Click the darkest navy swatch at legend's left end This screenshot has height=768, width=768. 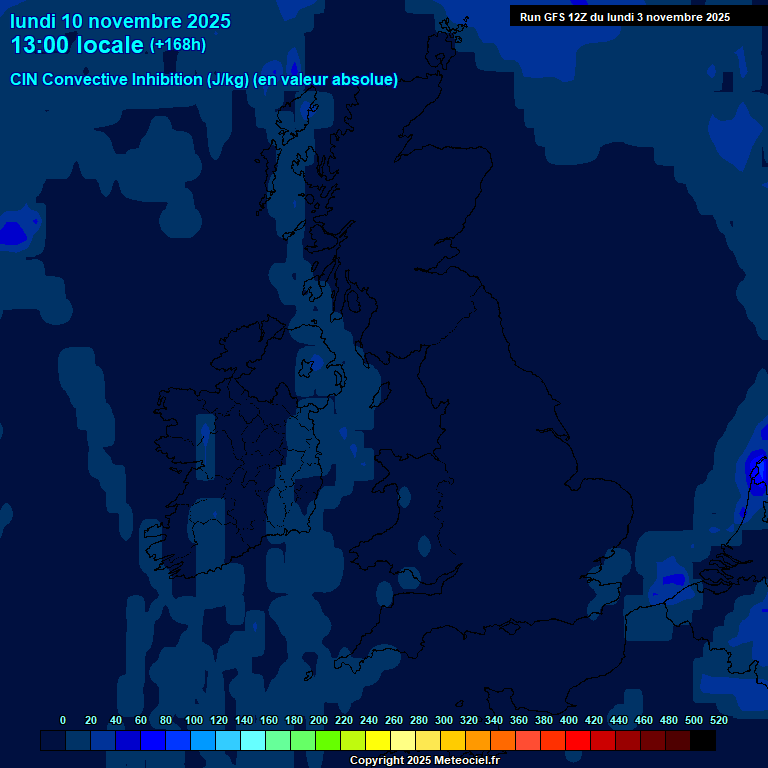click(53, 741)
